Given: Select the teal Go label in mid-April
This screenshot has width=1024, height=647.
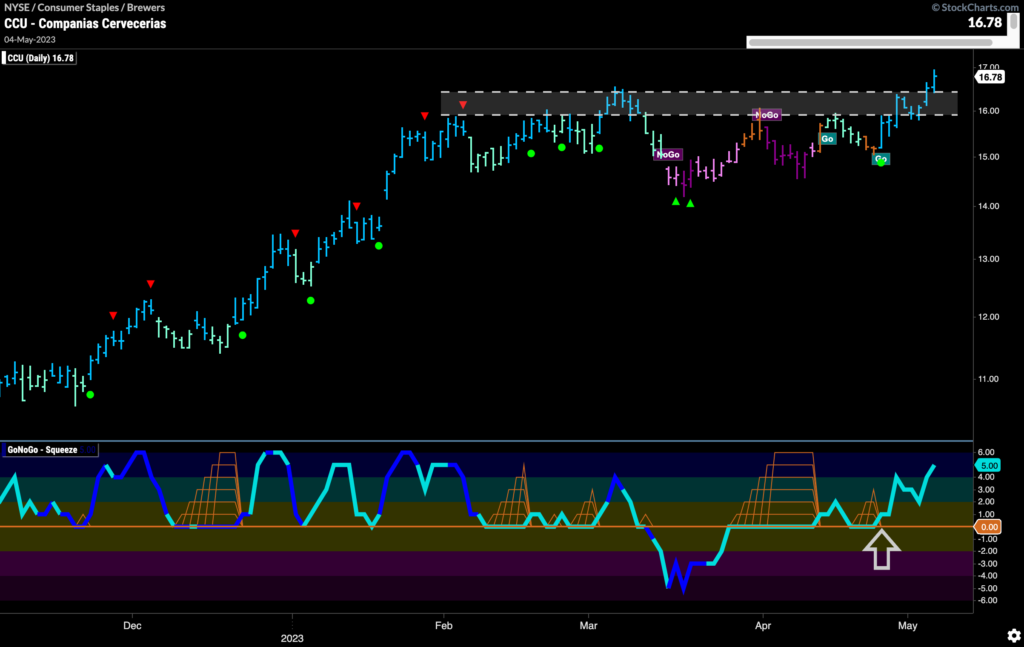Looking at the screenshot, I should (x=827, y=139).
